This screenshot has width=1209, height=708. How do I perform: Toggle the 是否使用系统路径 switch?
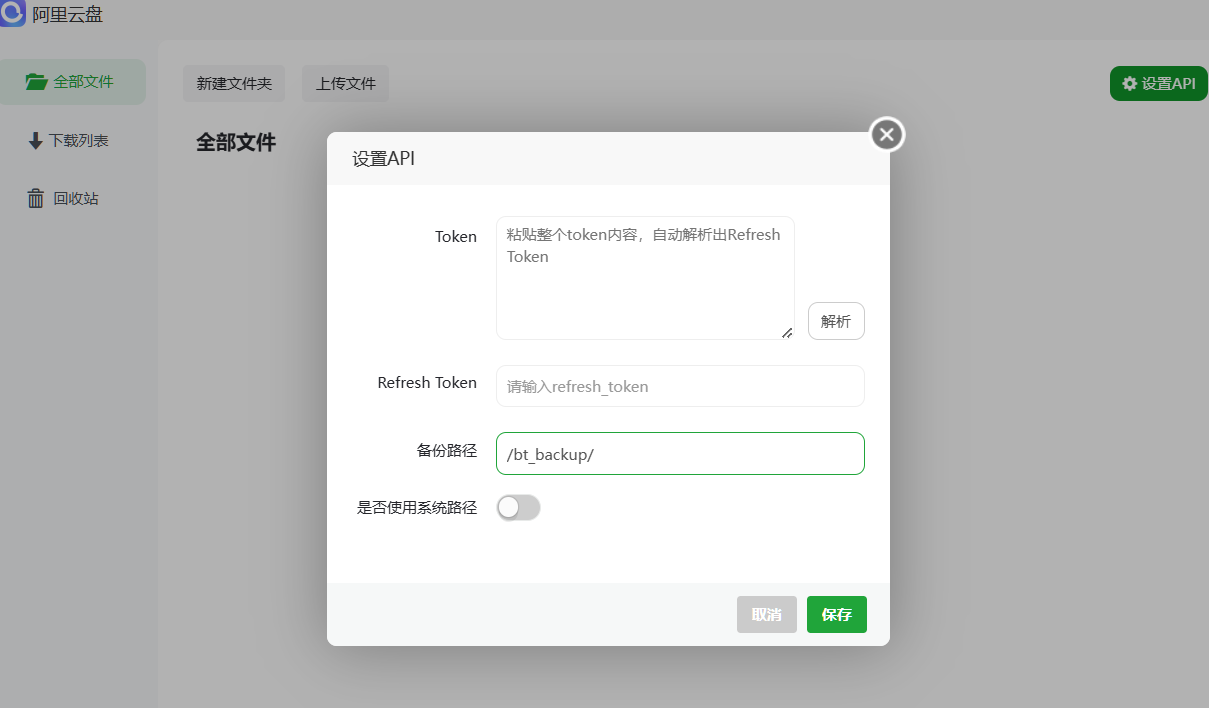tap(518, 508)
